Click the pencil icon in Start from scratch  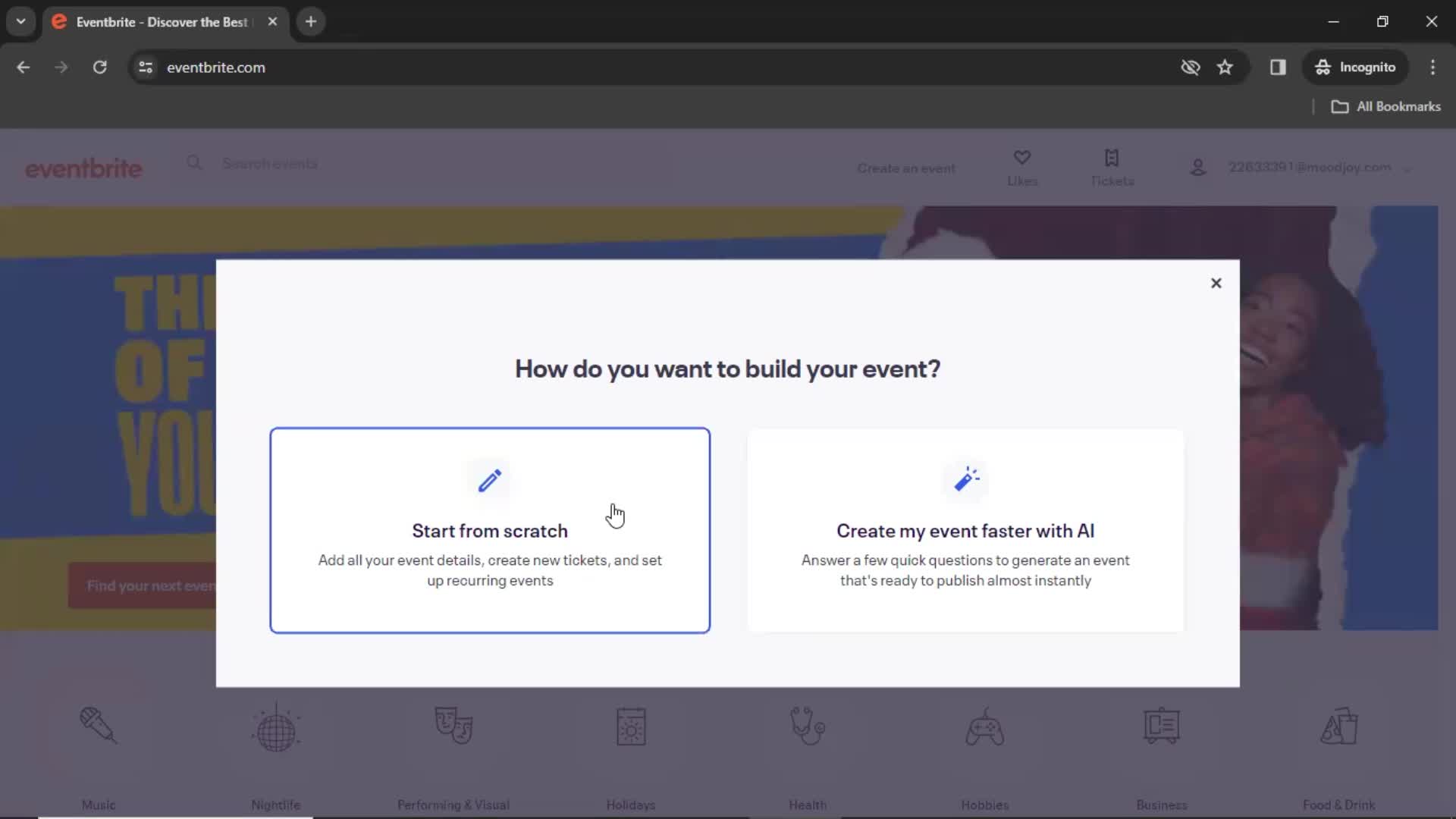click(490, 480)
